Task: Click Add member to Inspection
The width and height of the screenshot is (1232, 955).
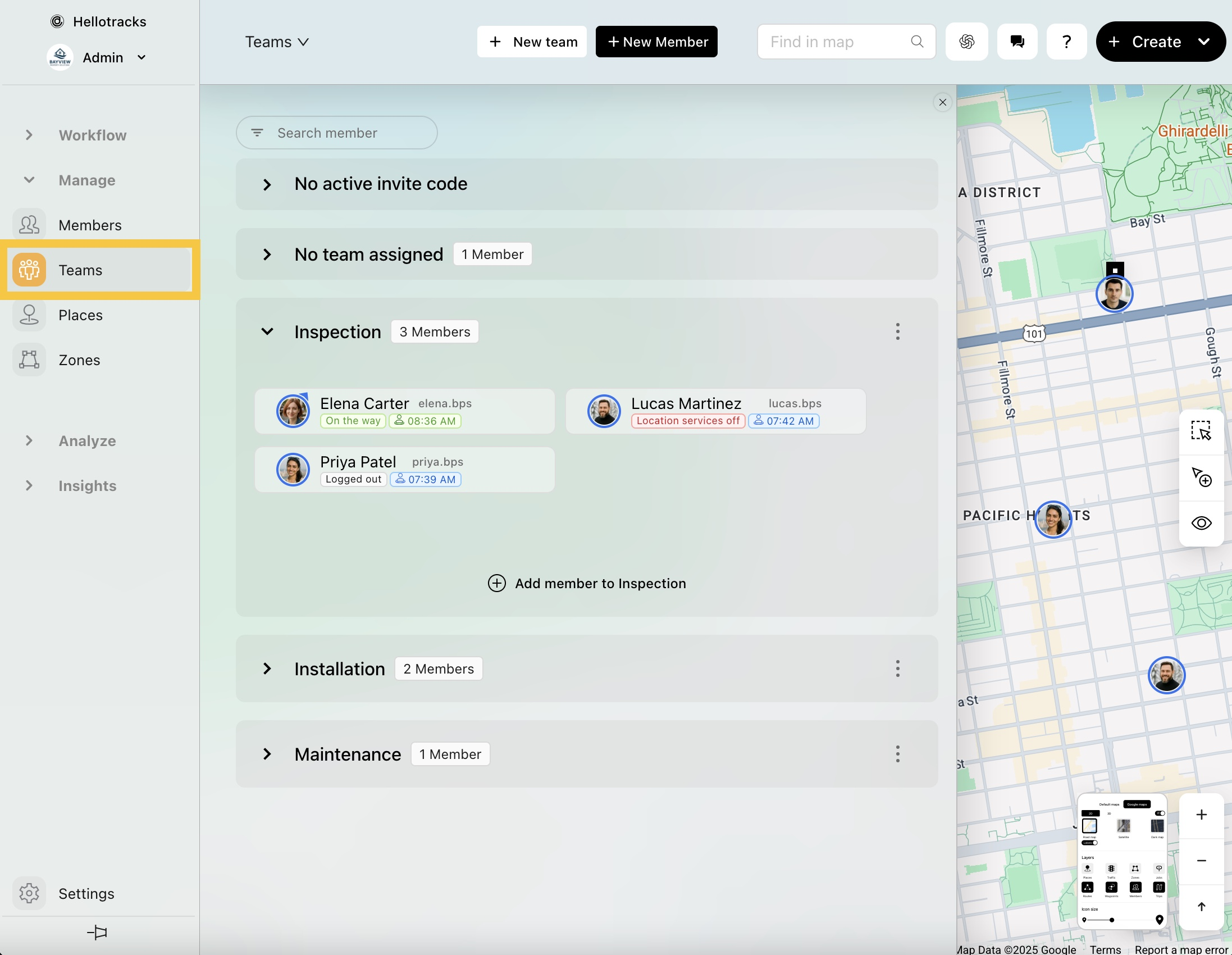Action: pos(587,583)
